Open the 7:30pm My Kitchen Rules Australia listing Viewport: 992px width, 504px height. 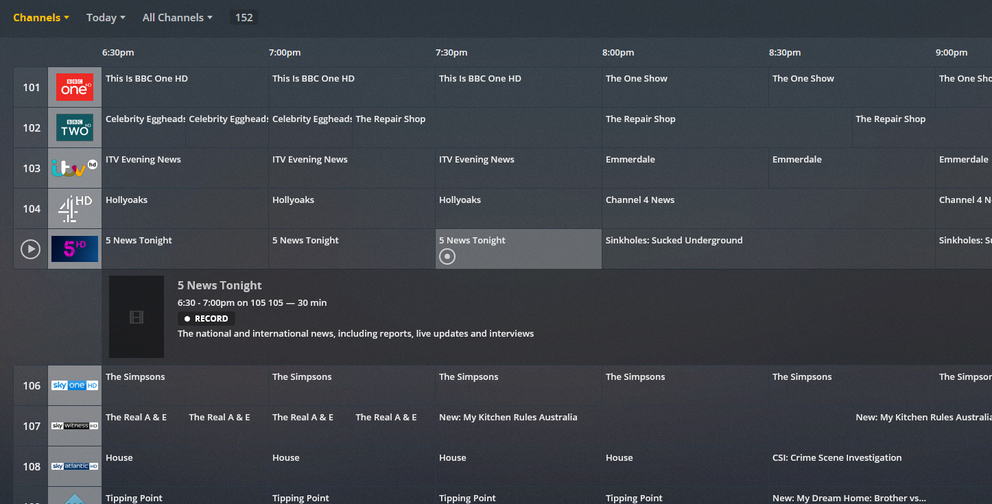(643, 426)
